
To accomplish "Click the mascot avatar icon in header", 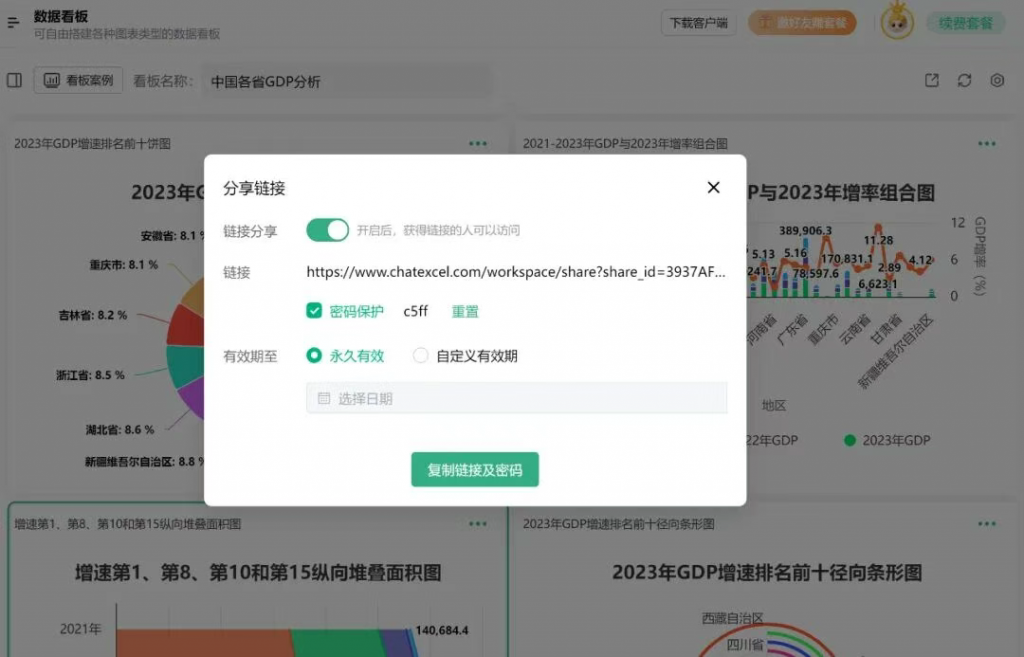I will tap(897, 23).
